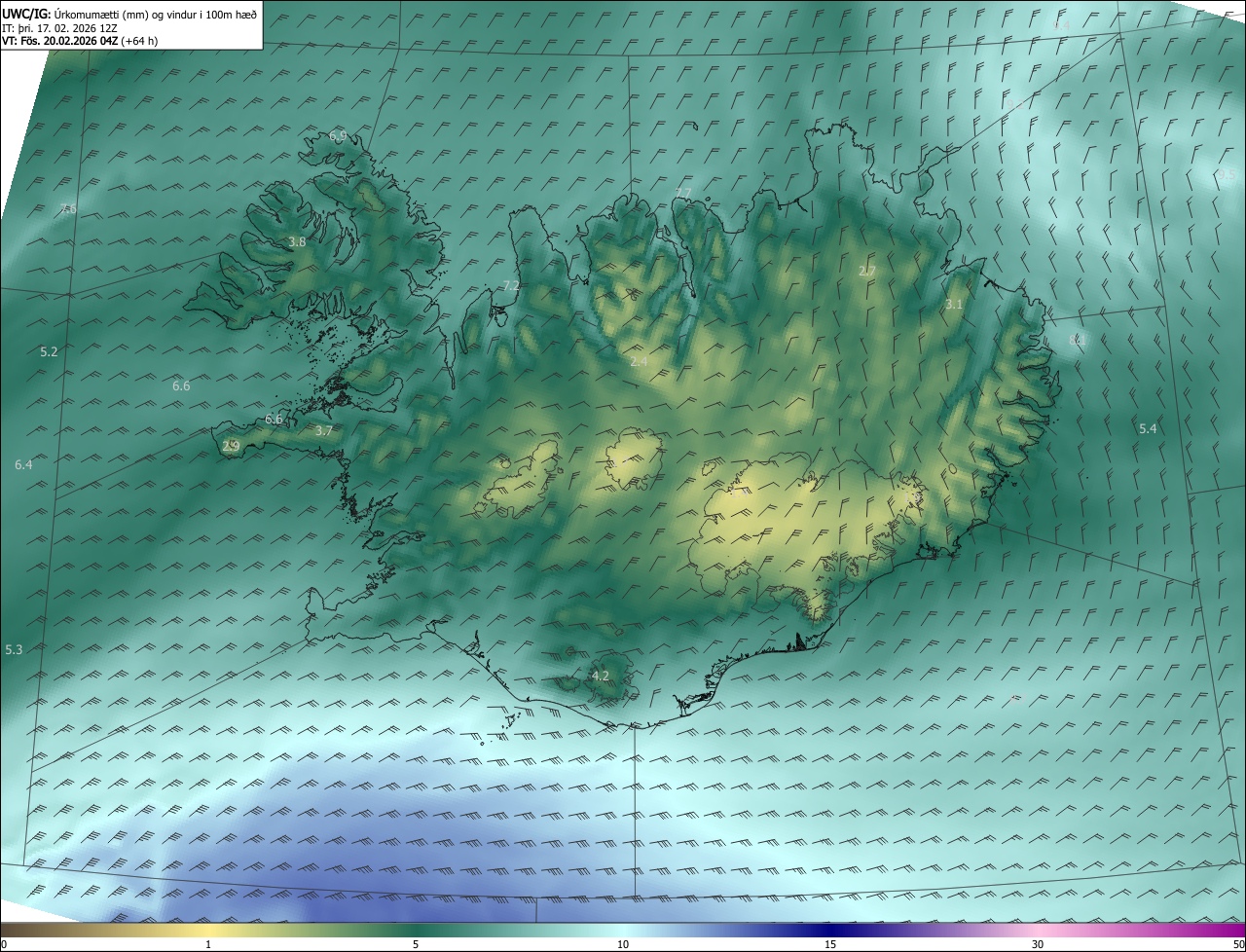Click the 30 tick on color scale
Image resolution: width=1246 pixels, height=952 pixels.
point(1038,945)
